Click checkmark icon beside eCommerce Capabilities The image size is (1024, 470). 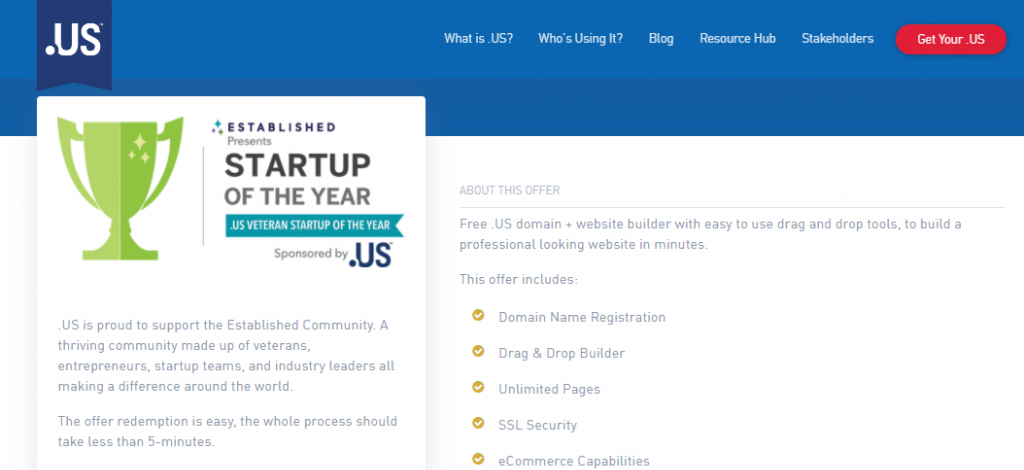(478, 460)
